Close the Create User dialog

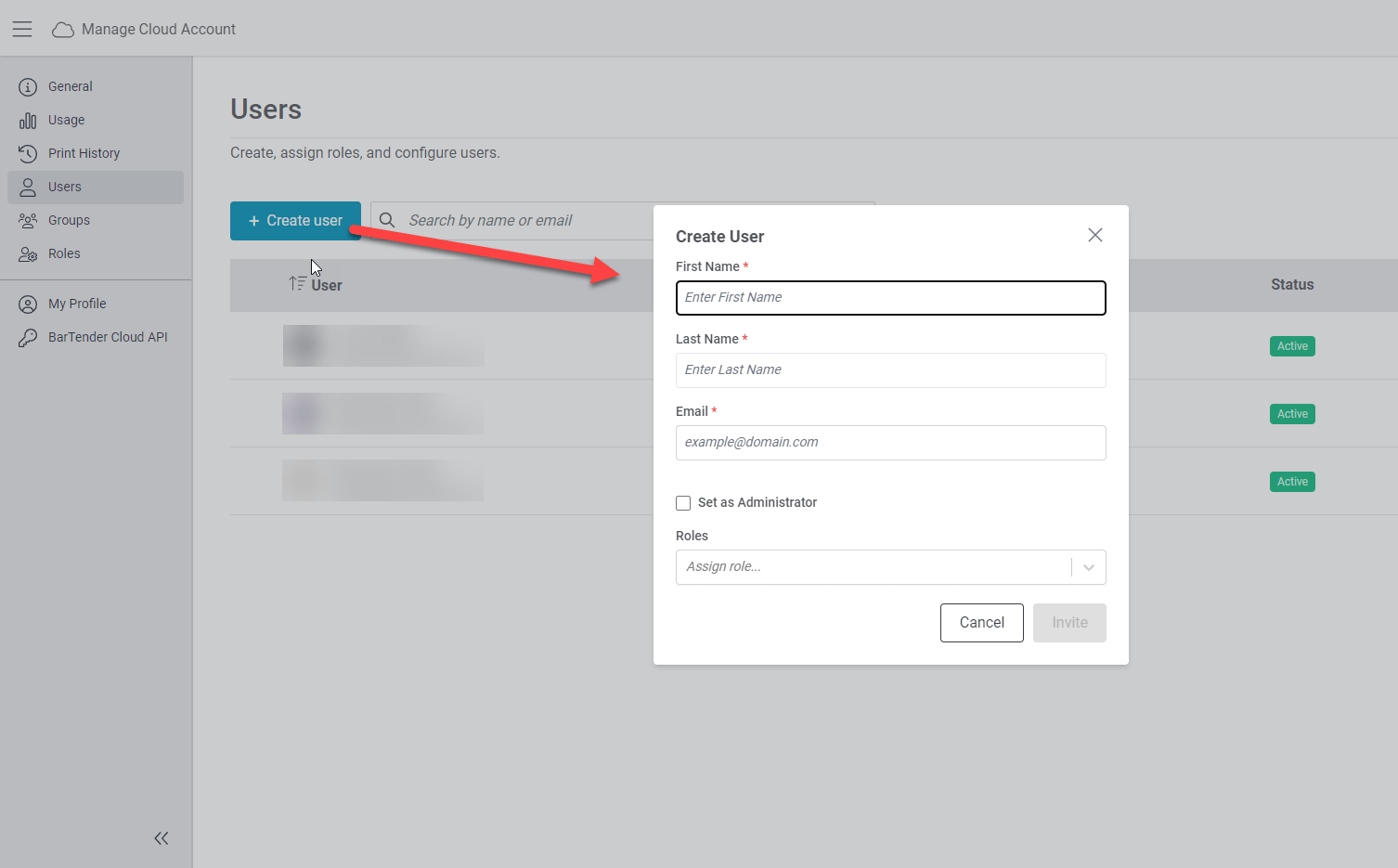click(x=1095, y=235)
